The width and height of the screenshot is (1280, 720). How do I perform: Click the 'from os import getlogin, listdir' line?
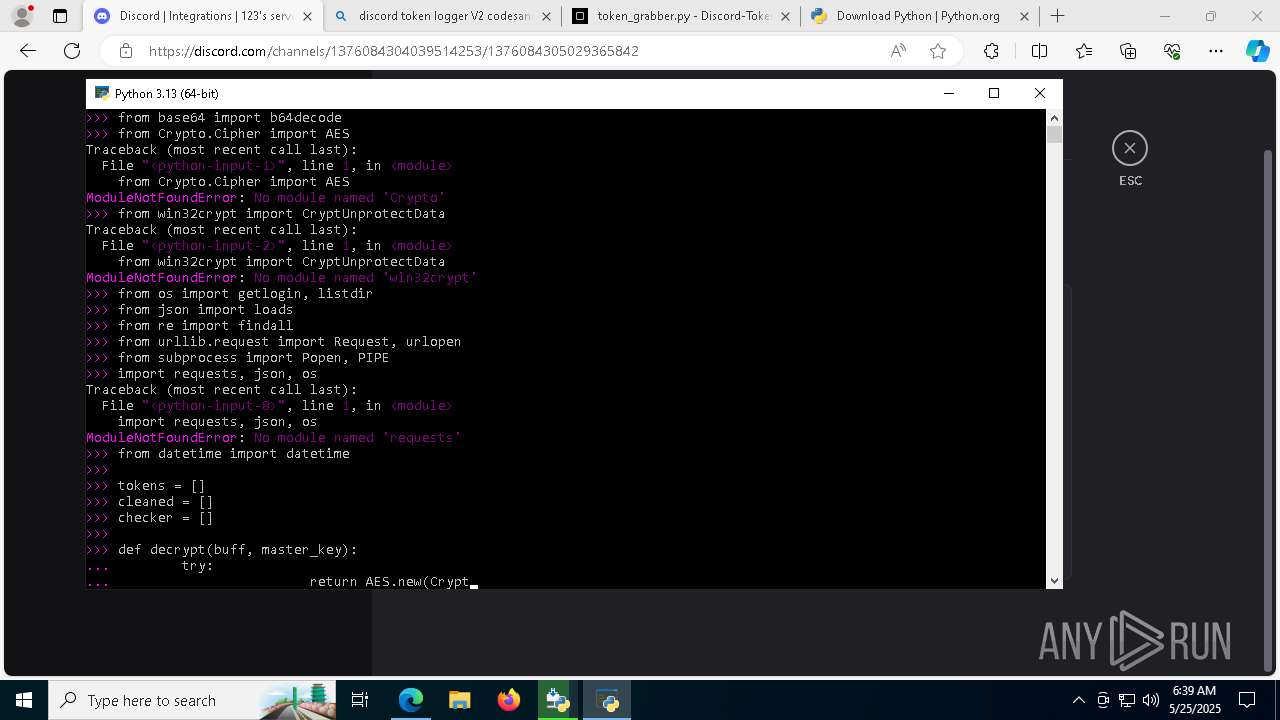point(245,294)
